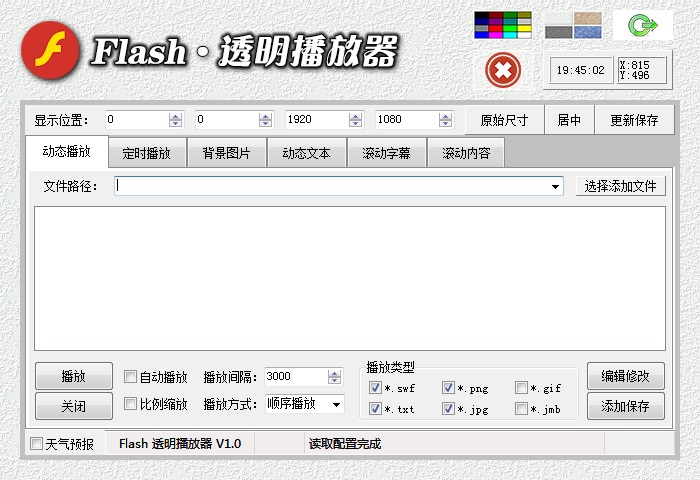
Task: Decrease 播放间隔 value with down arrow
Action: coord(334,380)
